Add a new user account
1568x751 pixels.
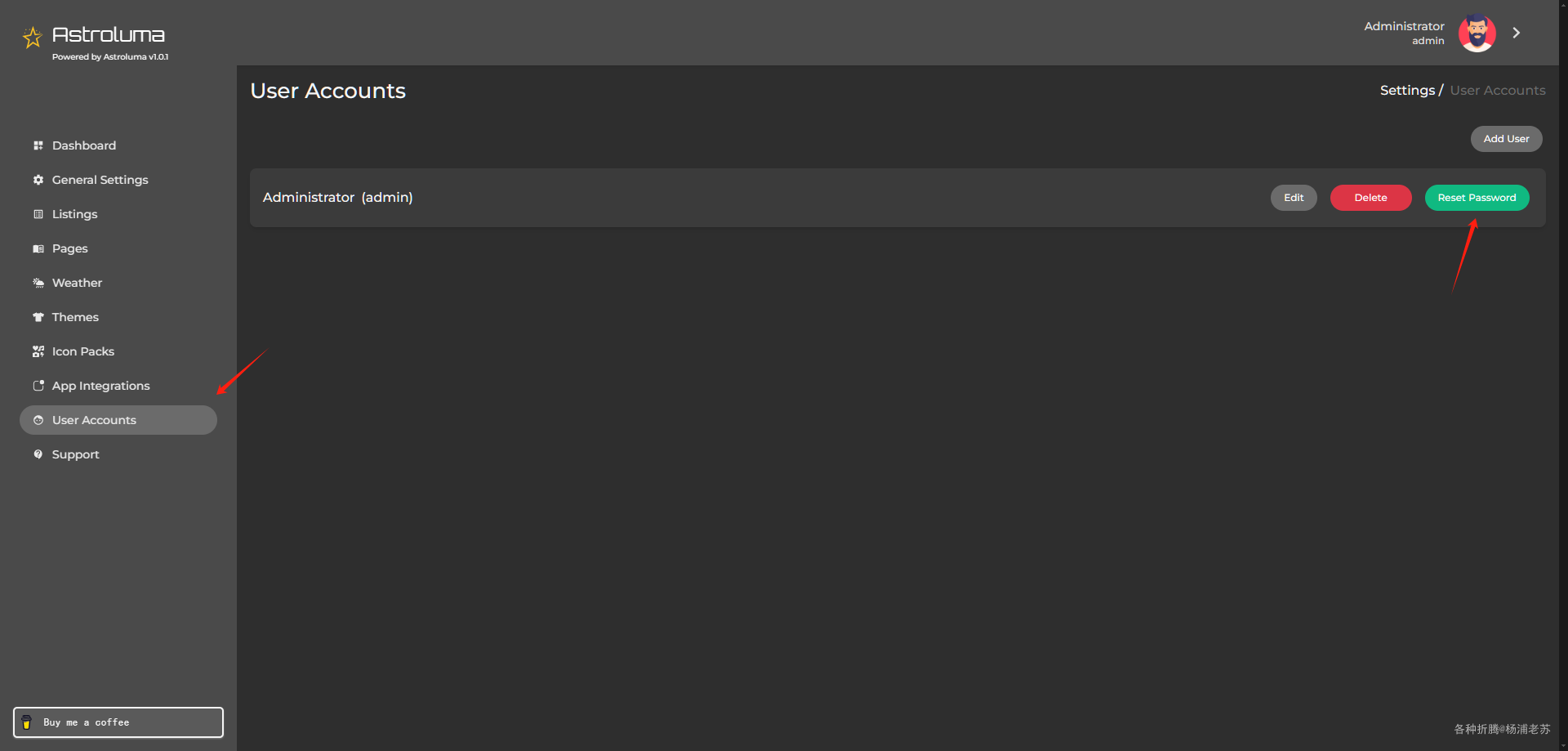point(1507,139)
